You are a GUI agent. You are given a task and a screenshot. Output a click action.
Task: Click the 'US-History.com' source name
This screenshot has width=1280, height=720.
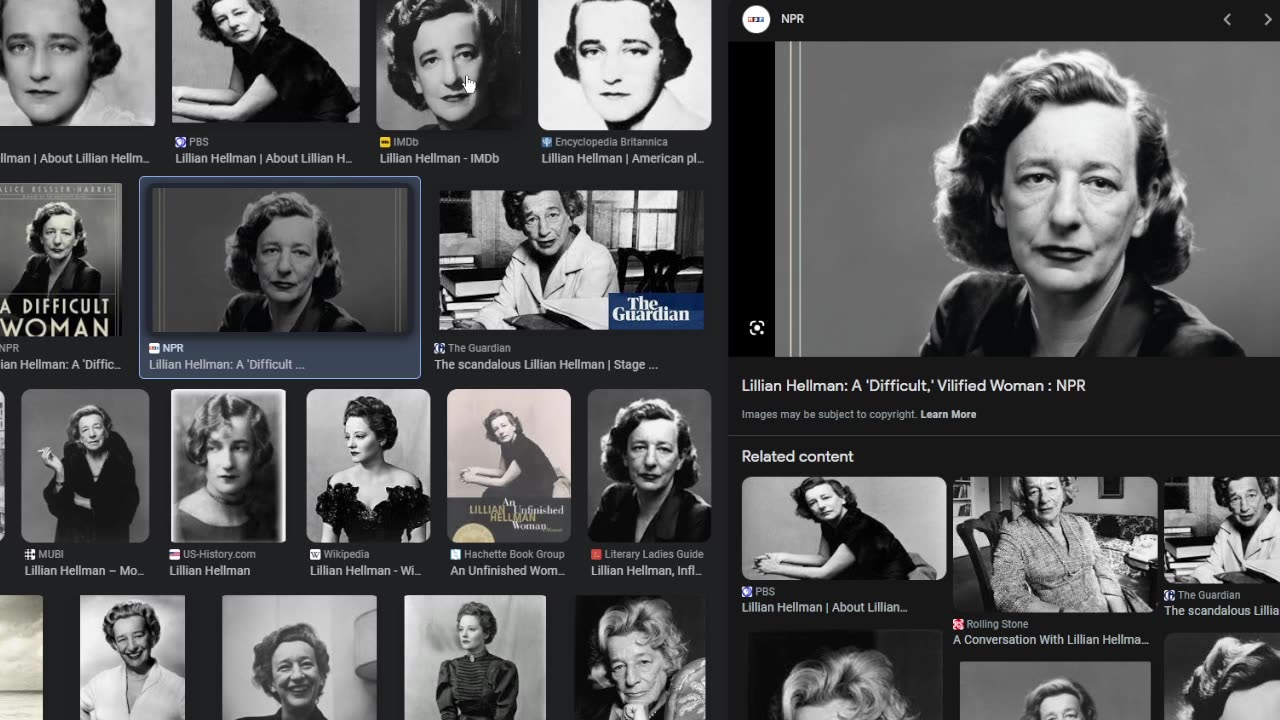click(219, 554)
